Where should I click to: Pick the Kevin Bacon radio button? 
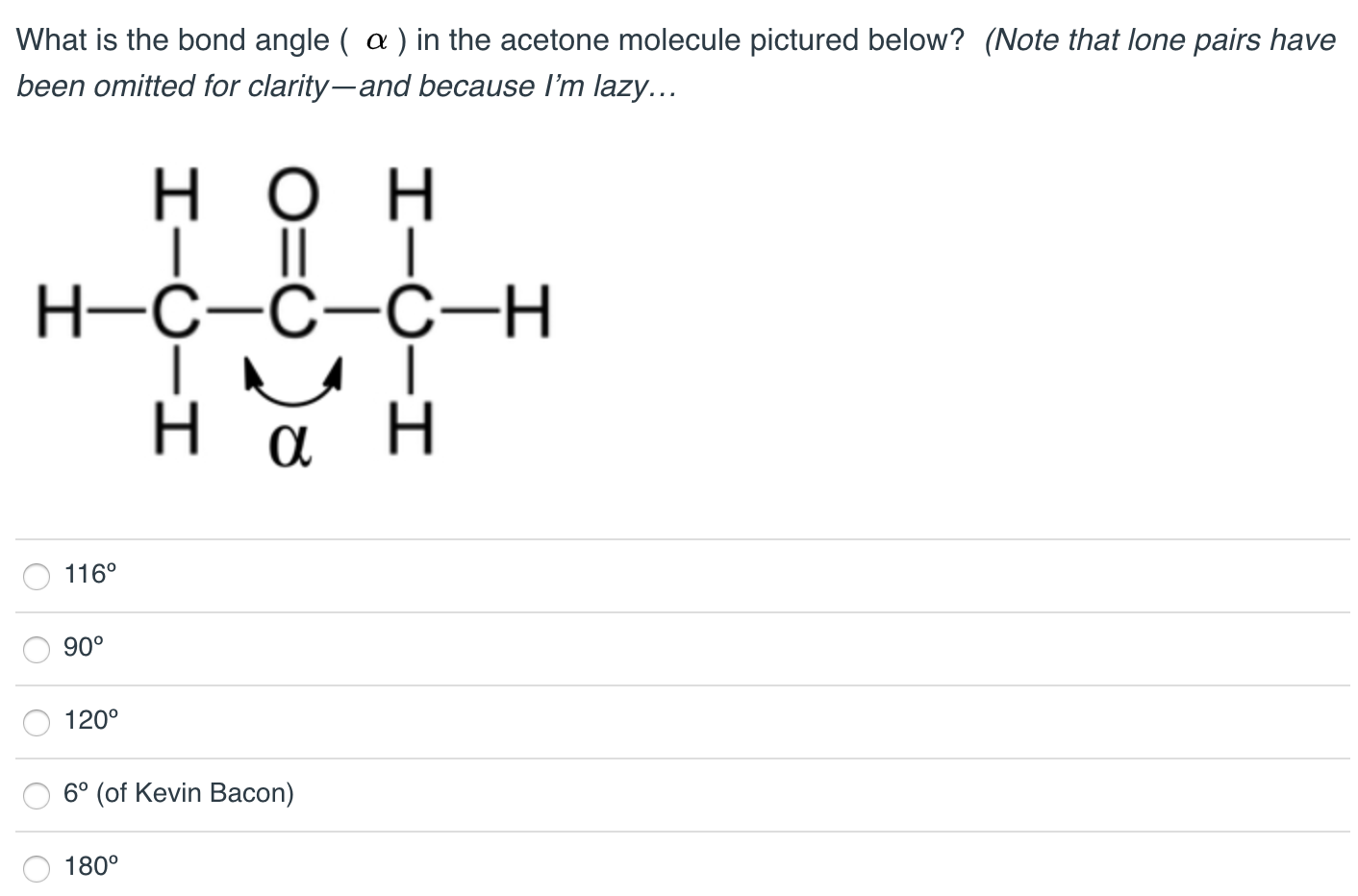click(37, 795)
